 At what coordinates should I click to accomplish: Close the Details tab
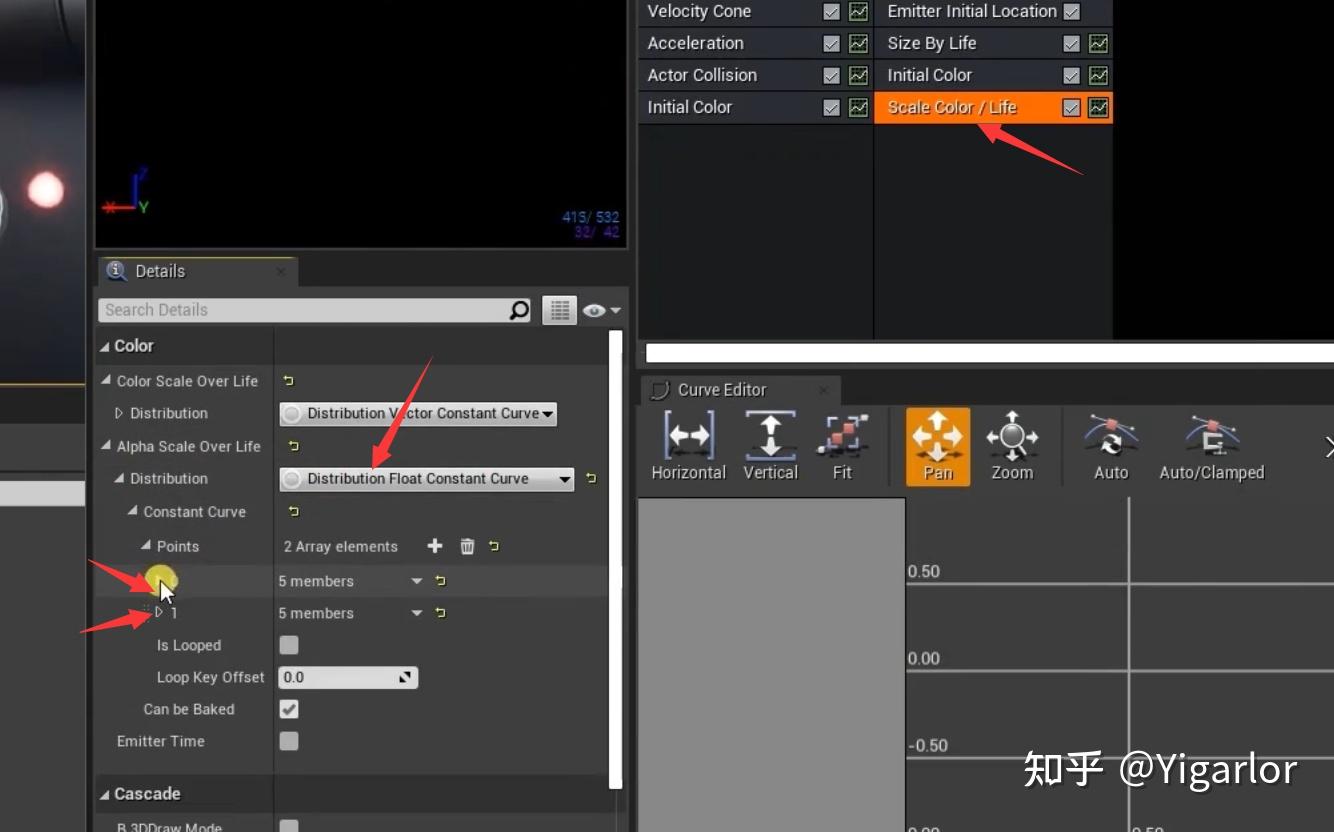[281, 271]
